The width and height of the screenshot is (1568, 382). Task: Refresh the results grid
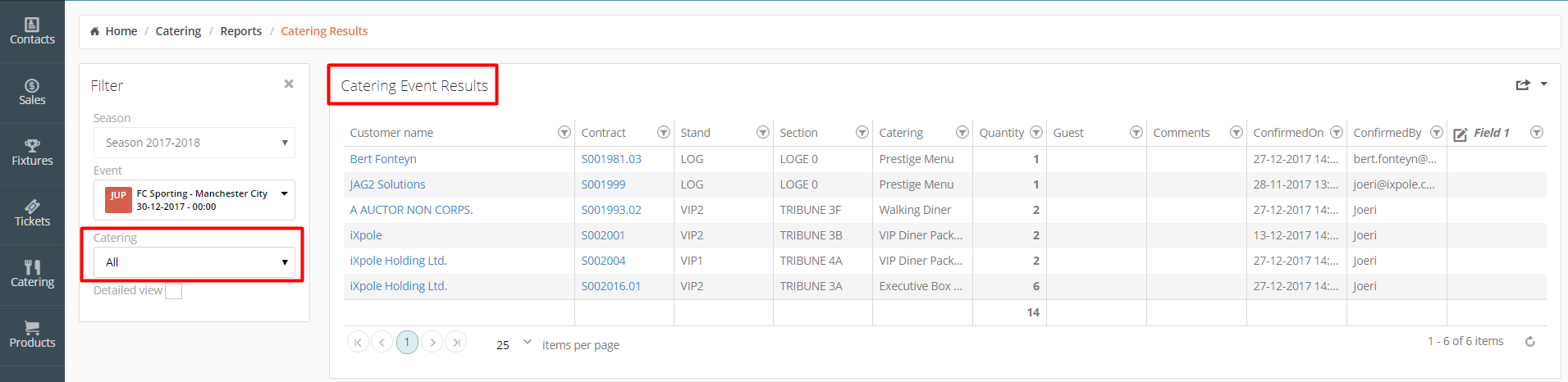pos(1530,342)
